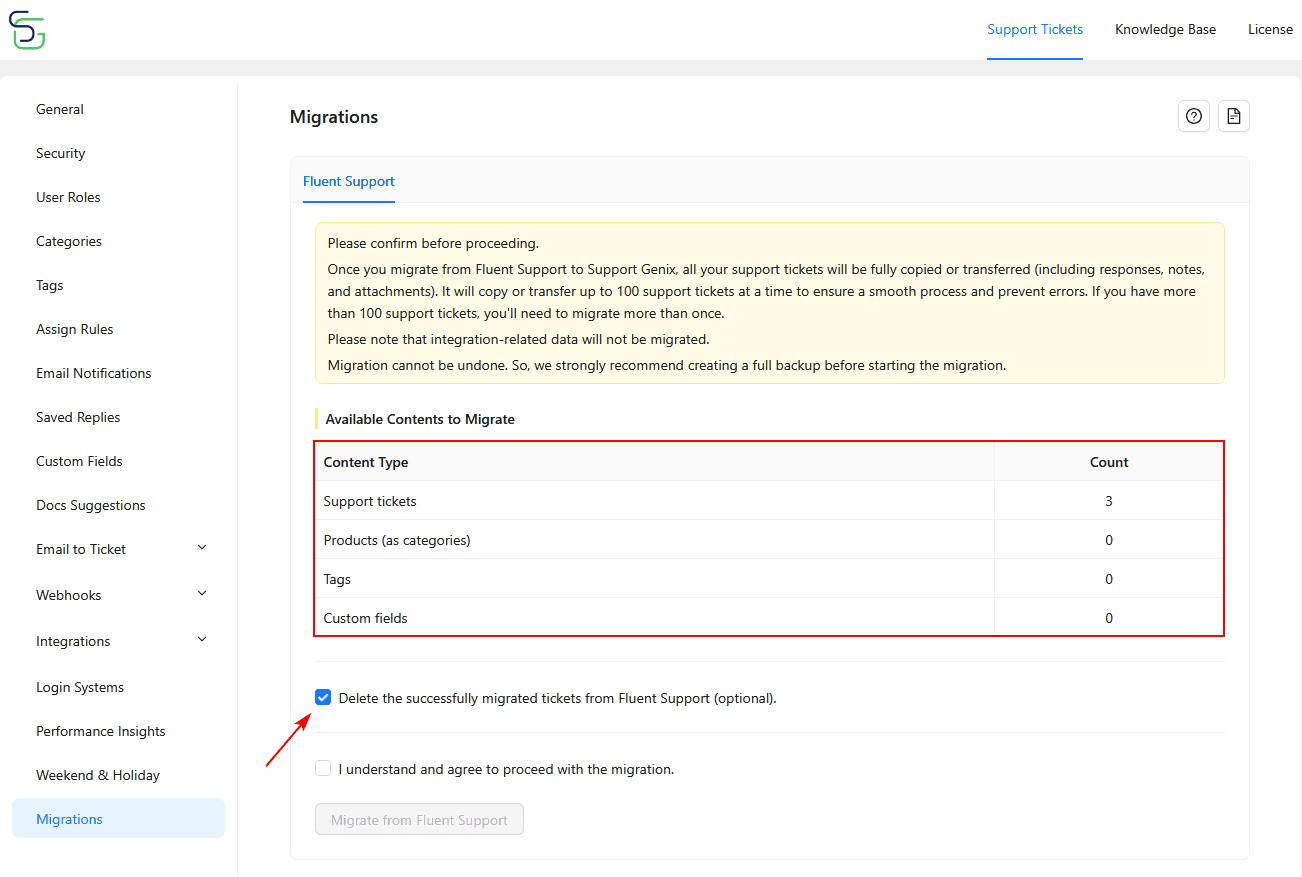Expand the Email to Ticket submenu
1302x877 pixels.
(202, 548)
